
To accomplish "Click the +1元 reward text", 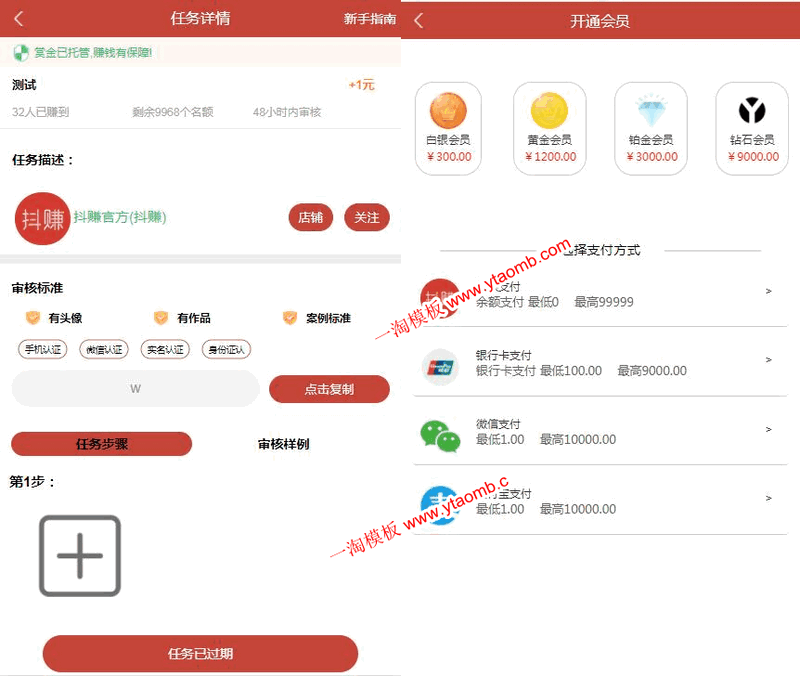I will pos(361,85).
